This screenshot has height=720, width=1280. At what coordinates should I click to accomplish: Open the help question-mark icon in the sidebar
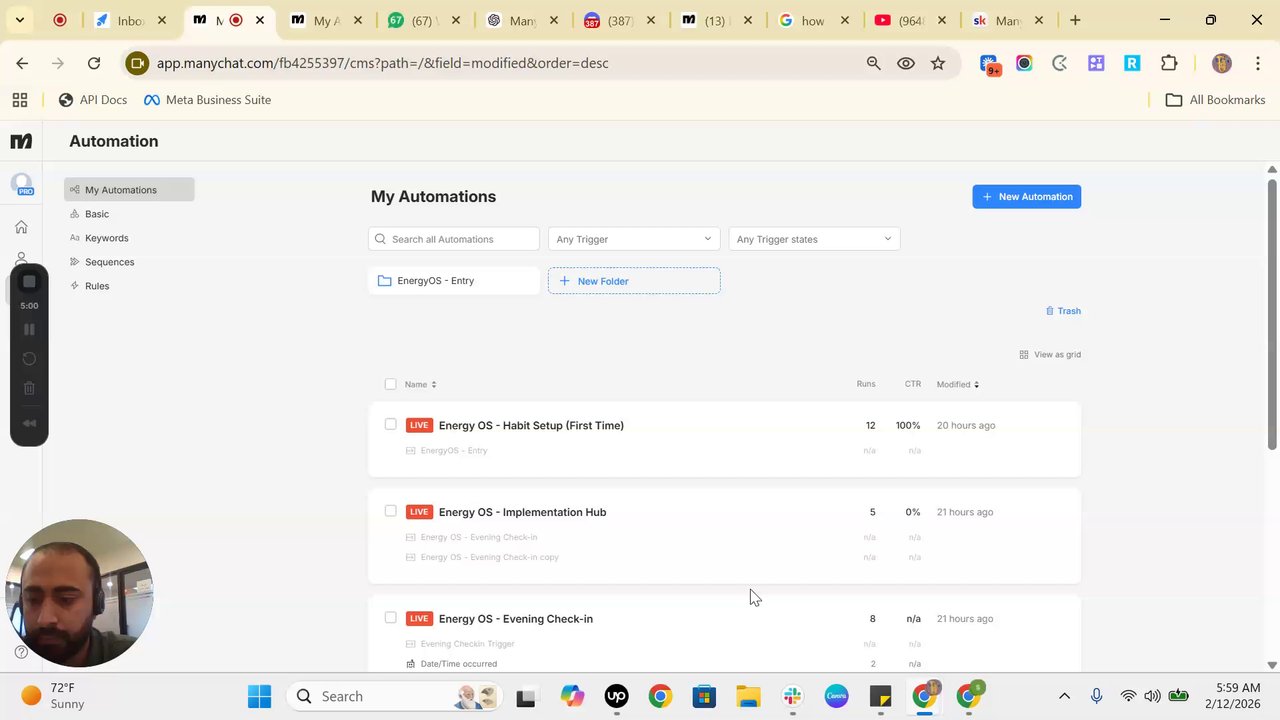point(21,653)
